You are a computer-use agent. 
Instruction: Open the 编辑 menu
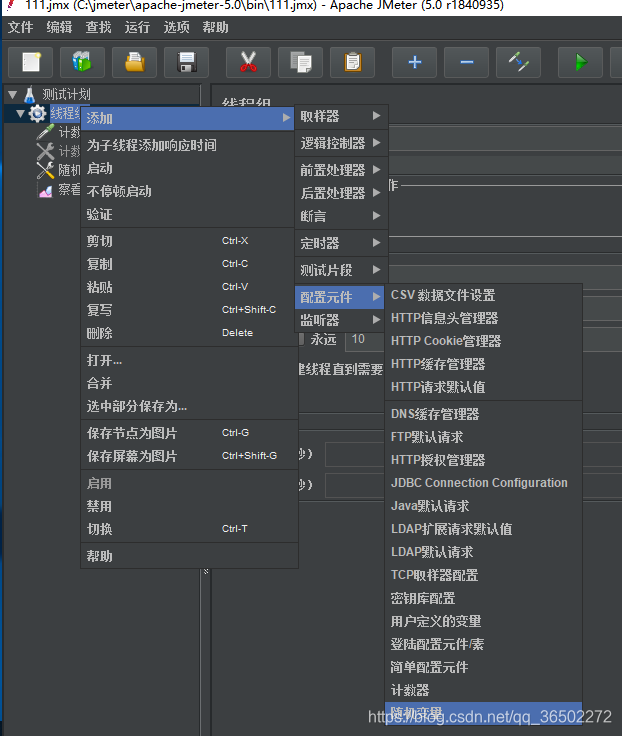pos(59,27)
